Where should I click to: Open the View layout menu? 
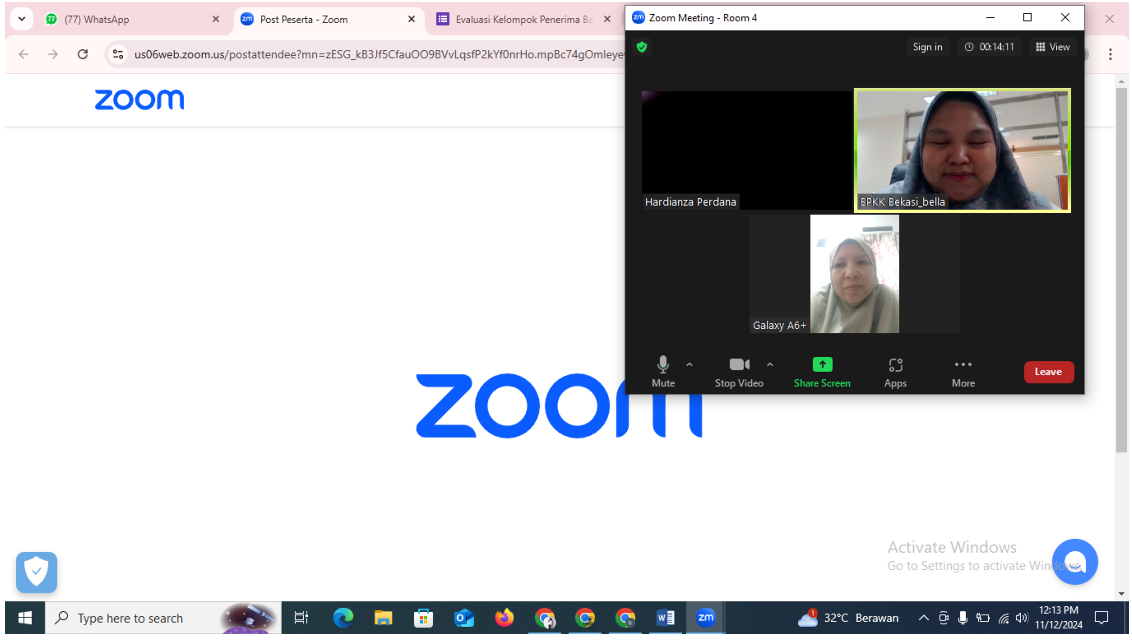pyautogui.click(x=1053, y=47)
